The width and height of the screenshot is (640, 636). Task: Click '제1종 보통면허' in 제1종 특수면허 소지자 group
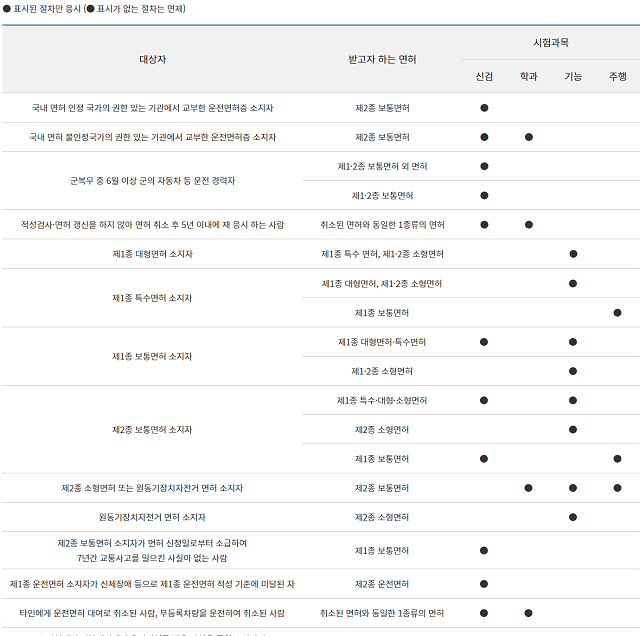(x=382, y=313)
